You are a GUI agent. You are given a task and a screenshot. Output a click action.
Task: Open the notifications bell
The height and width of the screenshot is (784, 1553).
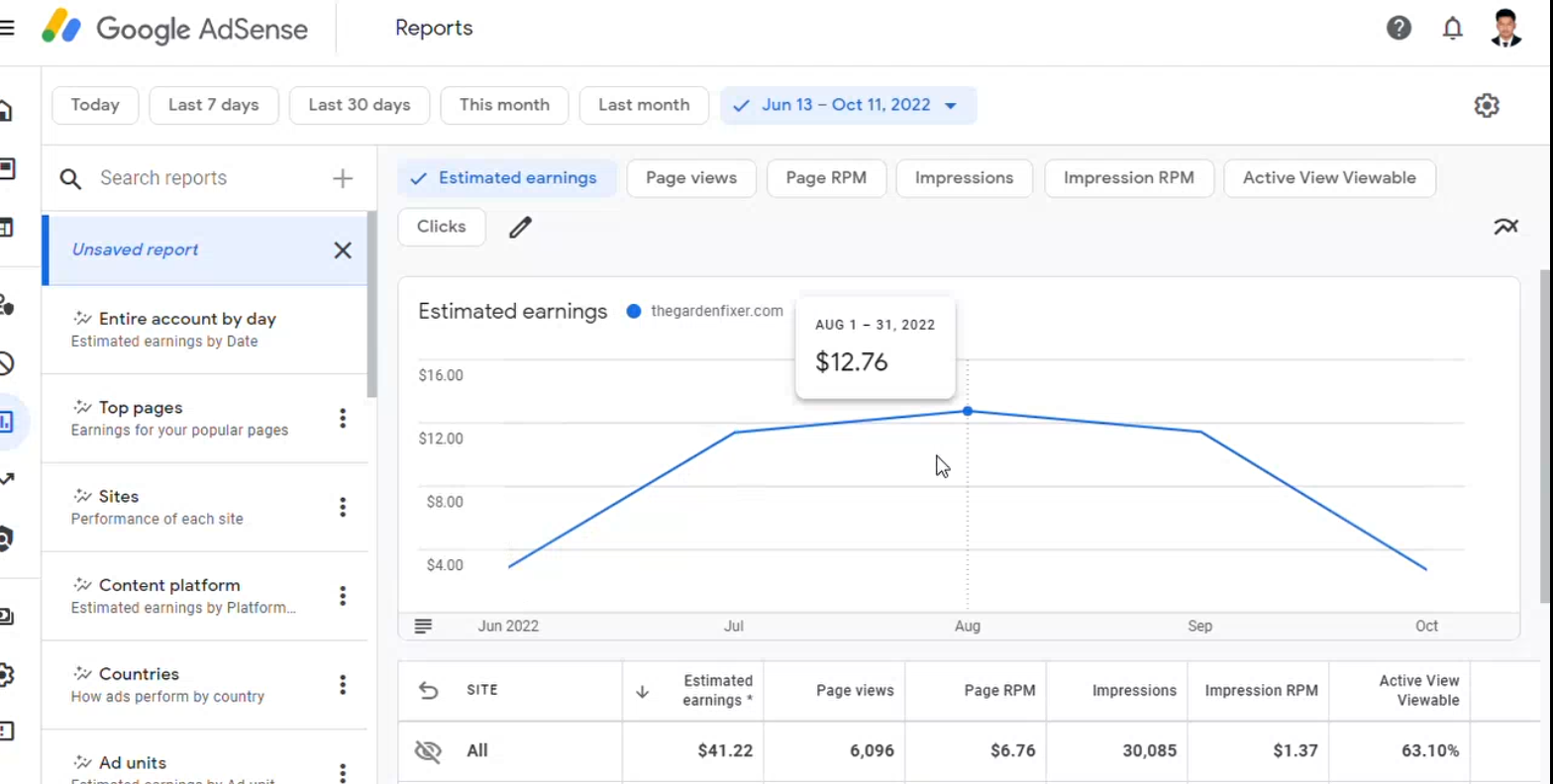tap(1452, 28)
